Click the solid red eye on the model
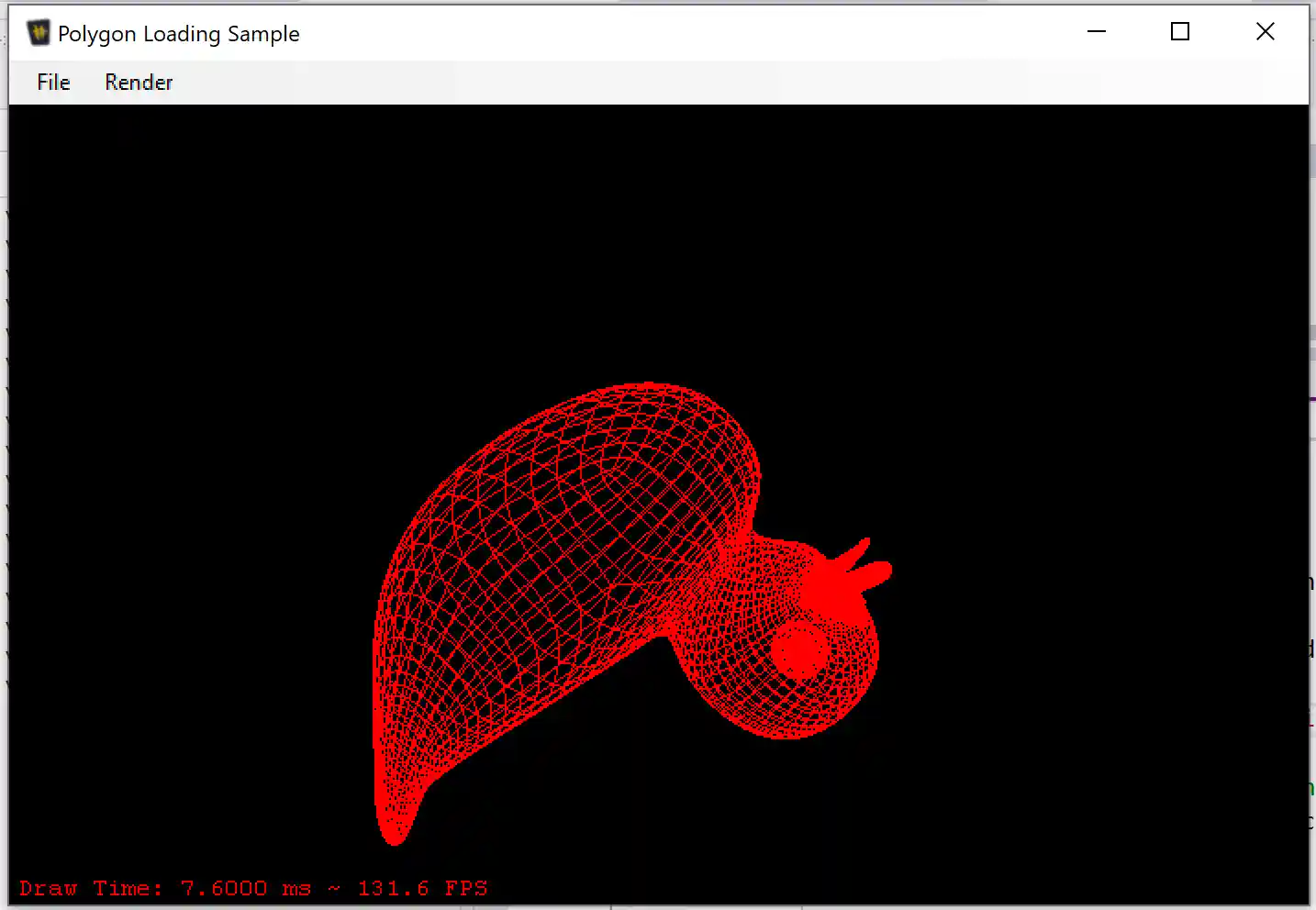Image resolution: width=1316 pixels, height=910 pixels. [799, 649]
